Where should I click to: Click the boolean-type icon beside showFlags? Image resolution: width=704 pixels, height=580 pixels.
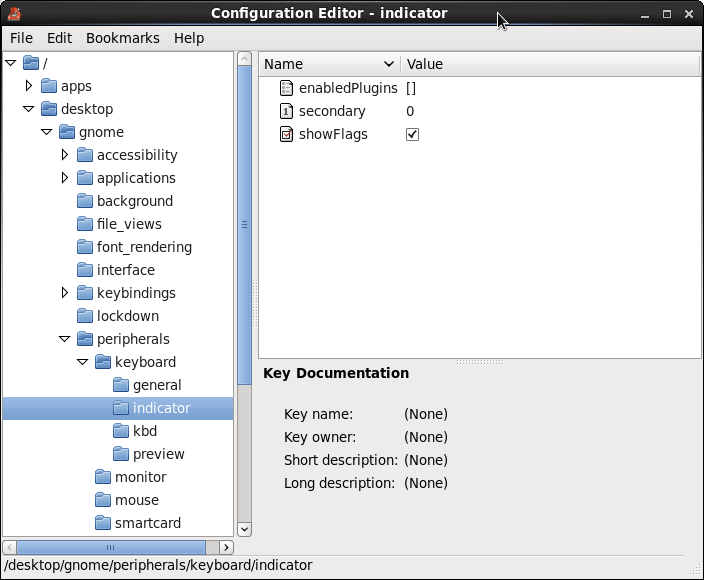(286, 134)
